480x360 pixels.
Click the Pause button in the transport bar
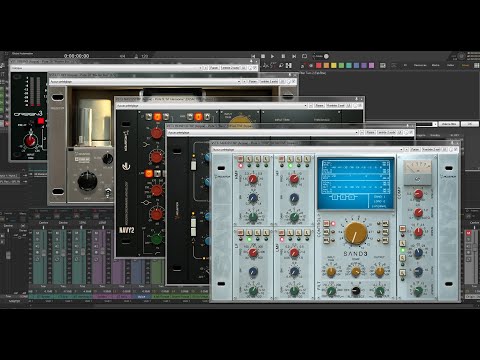tap(283, 56)
